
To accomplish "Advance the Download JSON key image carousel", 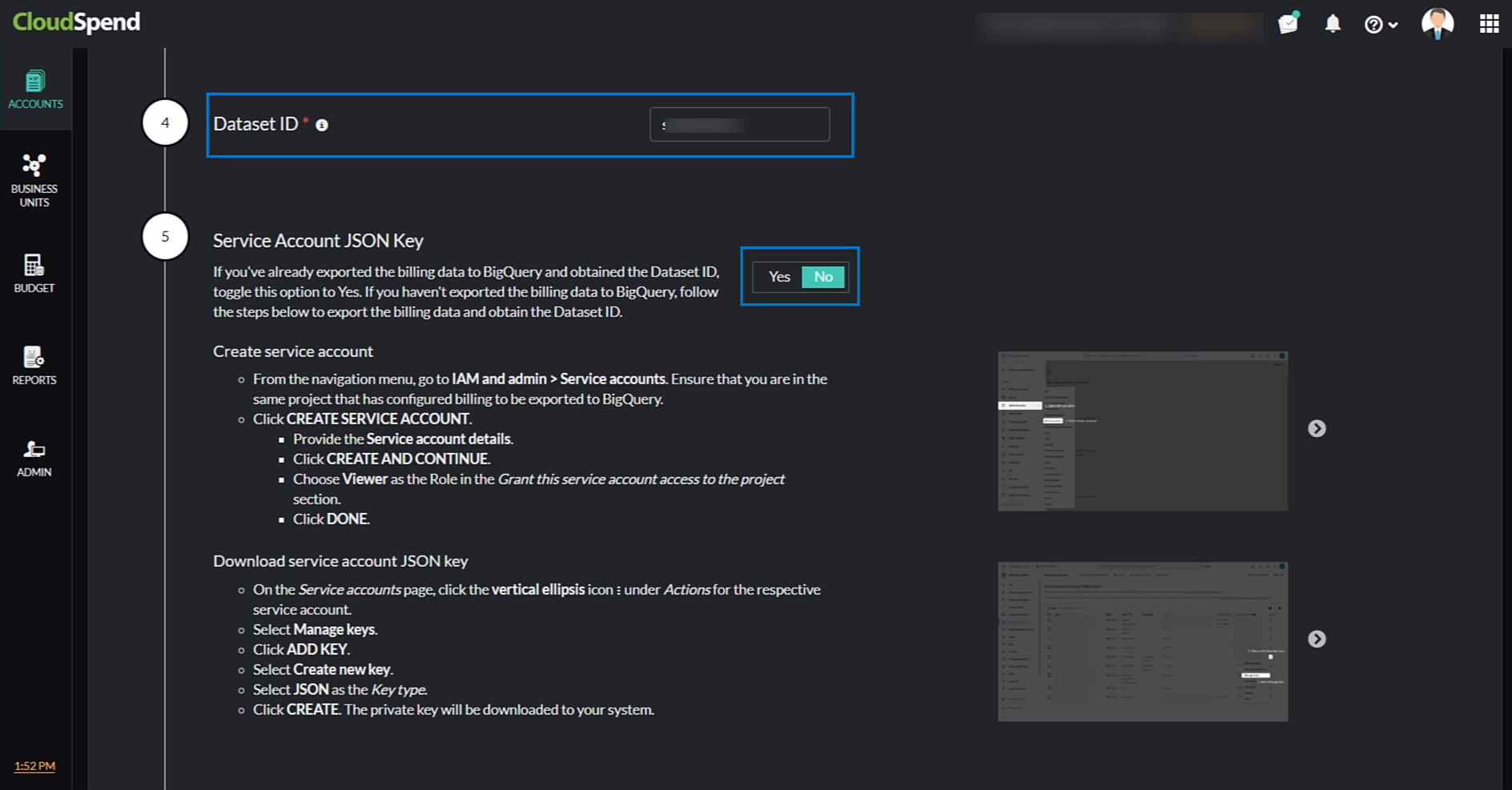I will (x=1317, y=638).
